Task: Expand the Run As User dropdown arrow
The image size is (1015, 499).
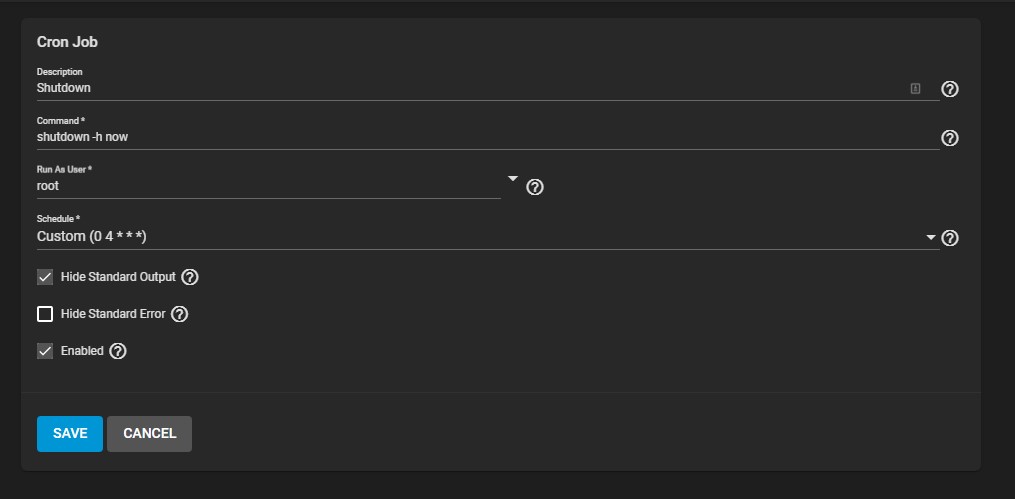Action: tap(513, 179)
